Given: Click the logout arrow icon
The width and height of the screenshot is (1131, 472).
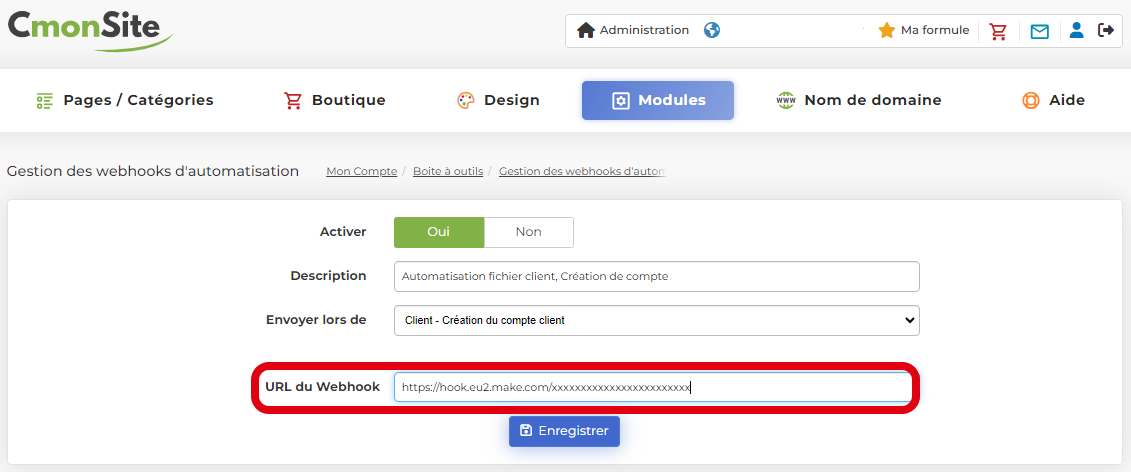Looking at the screenshot, I should point(1105,30).
